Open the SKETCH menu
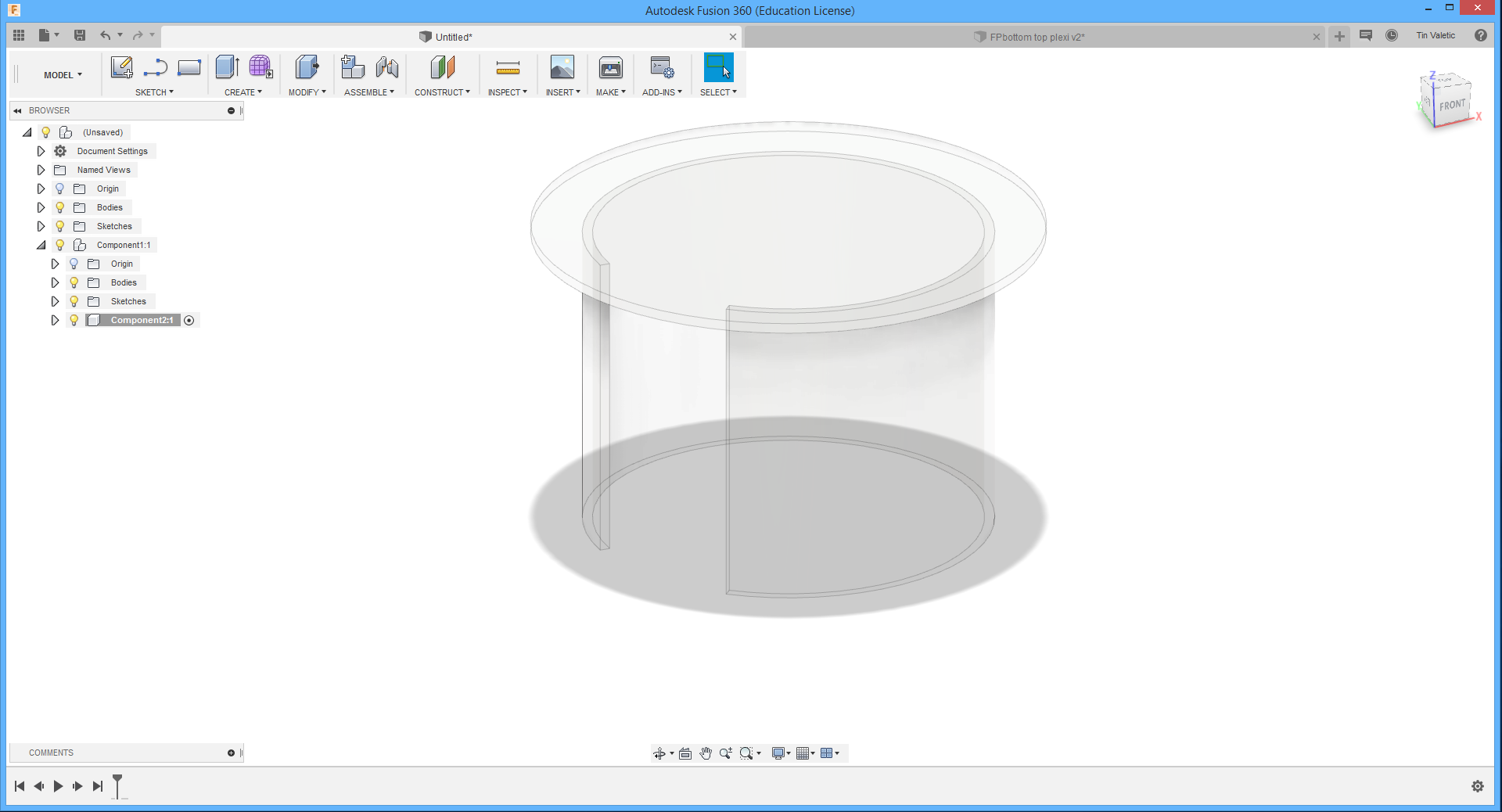 tap(154, 92)
